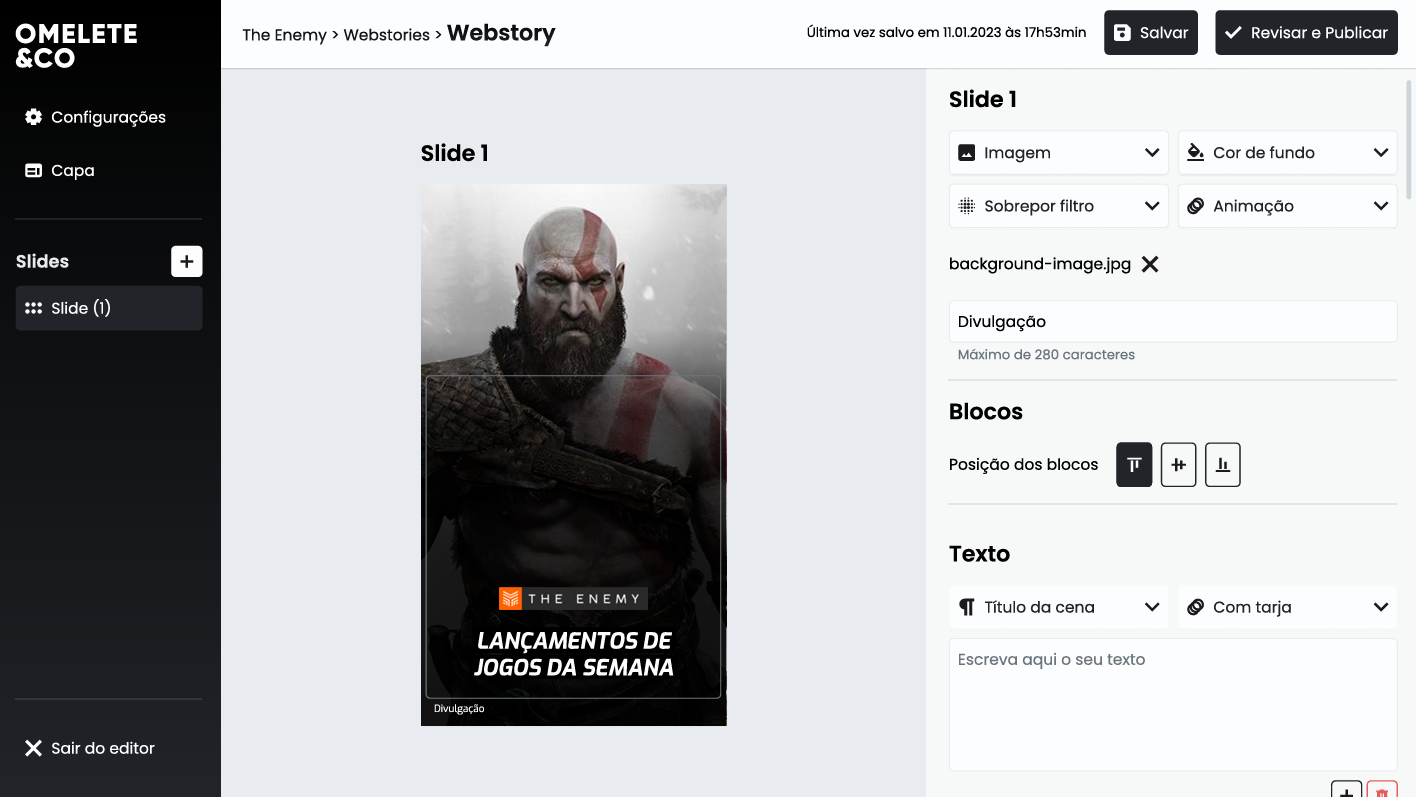This screenshot has width=1416, height=797.
Task: Select the centered block position icon
Action: 1178,464
